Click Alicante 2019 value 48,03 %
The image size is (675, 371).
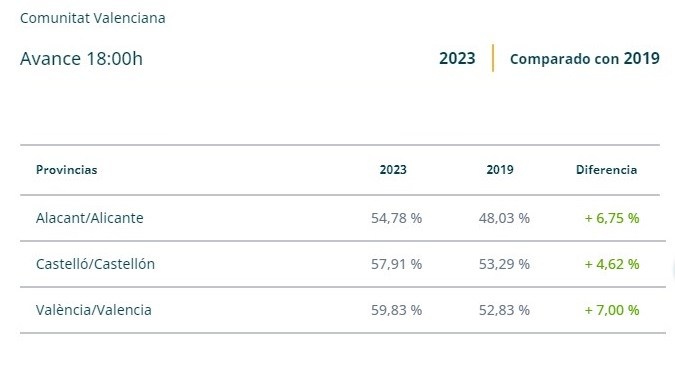504,218
